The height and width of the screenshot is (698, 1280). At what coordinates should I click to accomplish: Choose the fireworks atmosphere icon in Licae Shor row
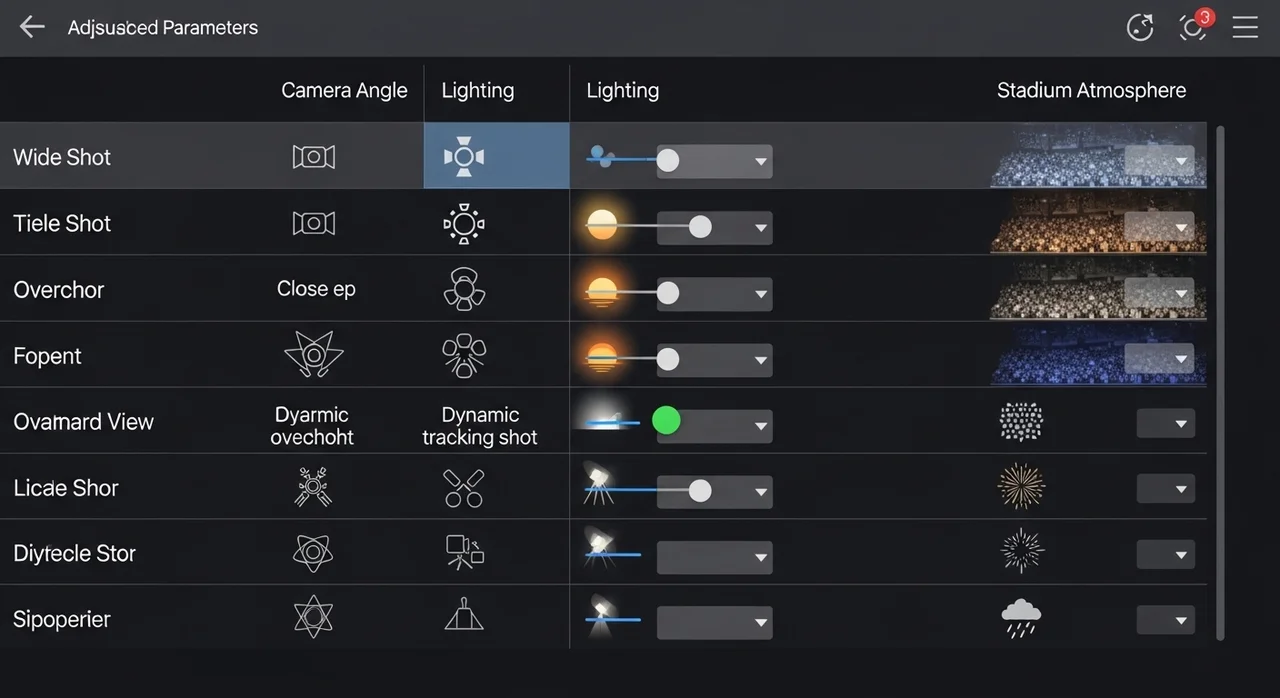(x=1021, y=487)
